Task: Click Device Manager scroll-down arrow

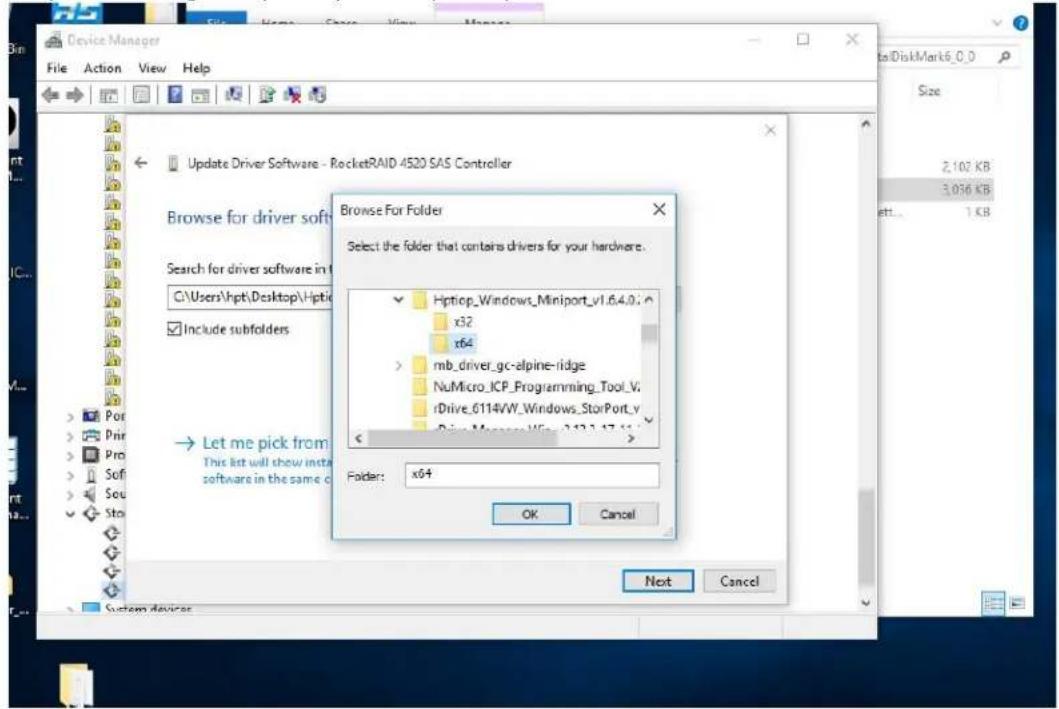Action: [x=866, y=603]
